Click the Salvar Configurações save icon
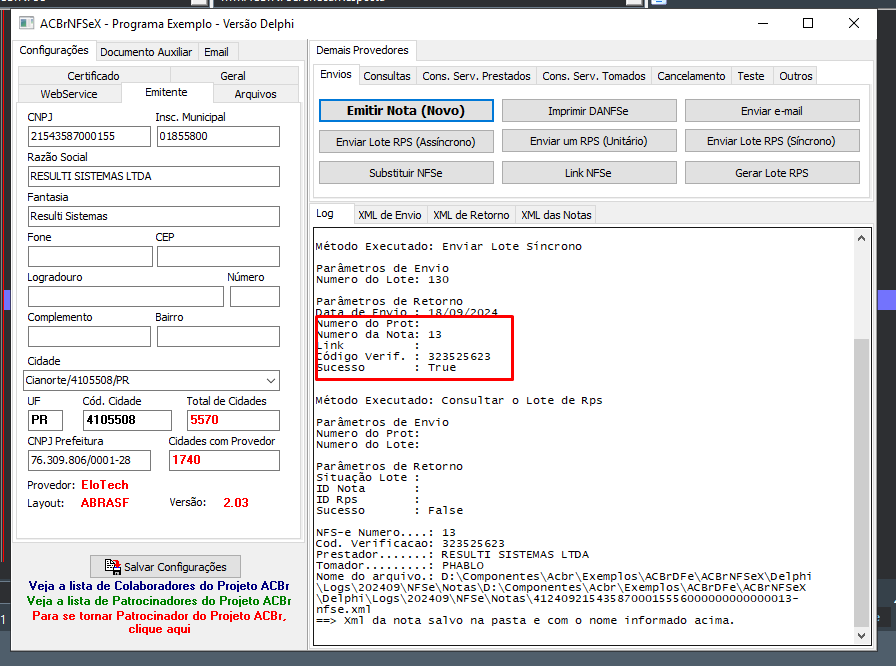Screen dimensions: 896x666 [113, 566]
